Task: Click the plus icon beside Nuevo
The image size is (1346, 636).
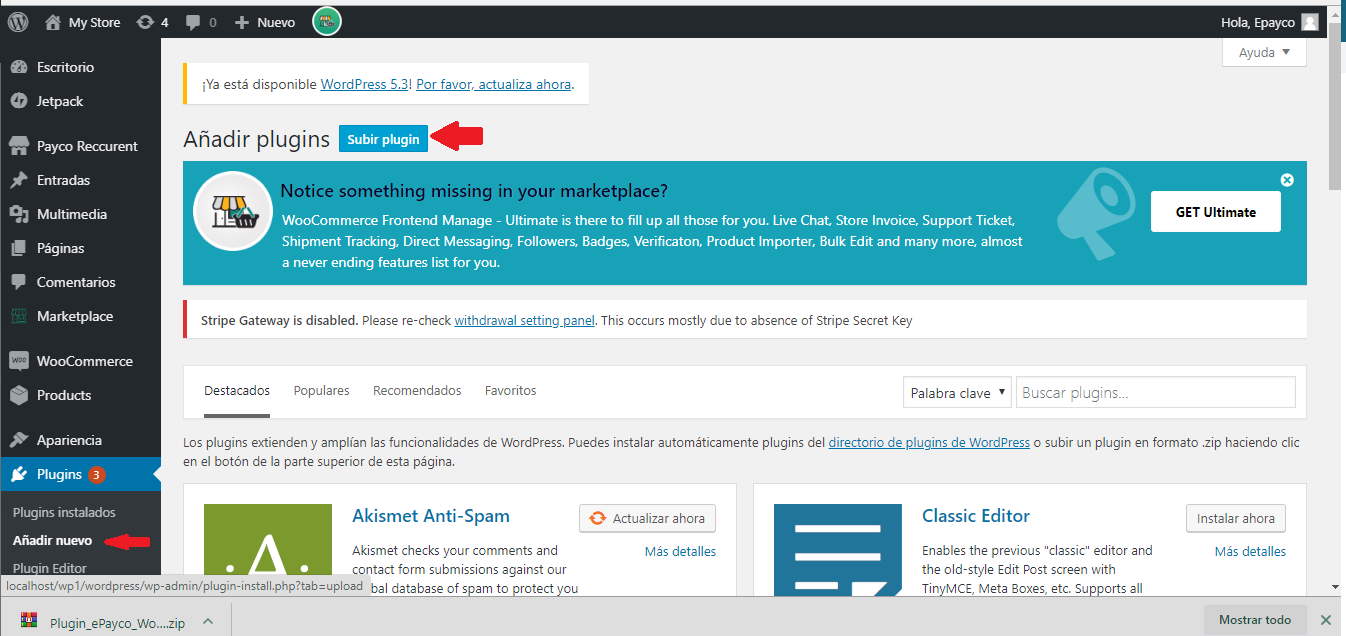Action: point(241,22)
